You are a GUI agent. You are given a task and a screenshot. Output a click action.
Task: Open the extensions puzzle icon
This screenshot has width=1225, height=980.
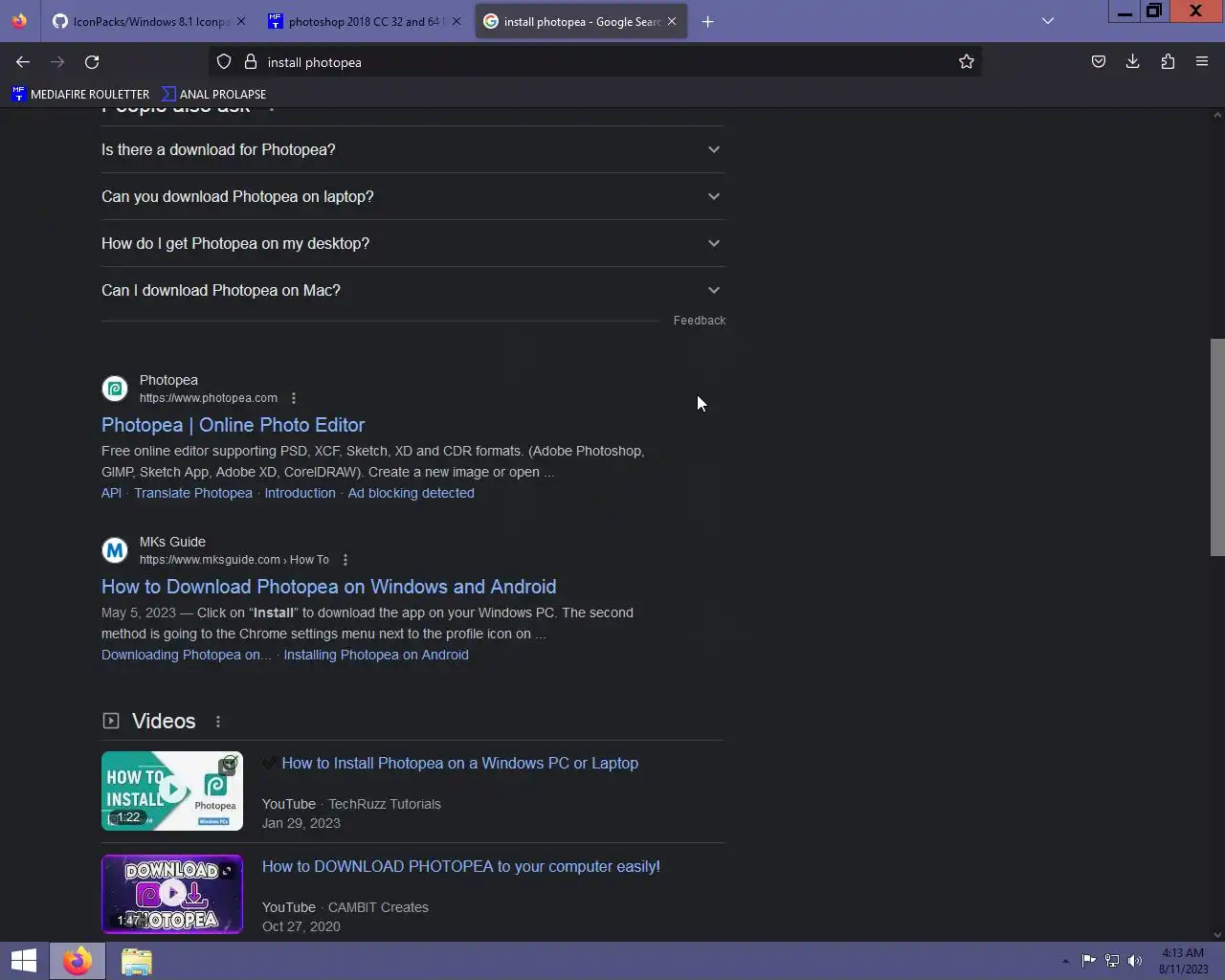(1168, 62)
